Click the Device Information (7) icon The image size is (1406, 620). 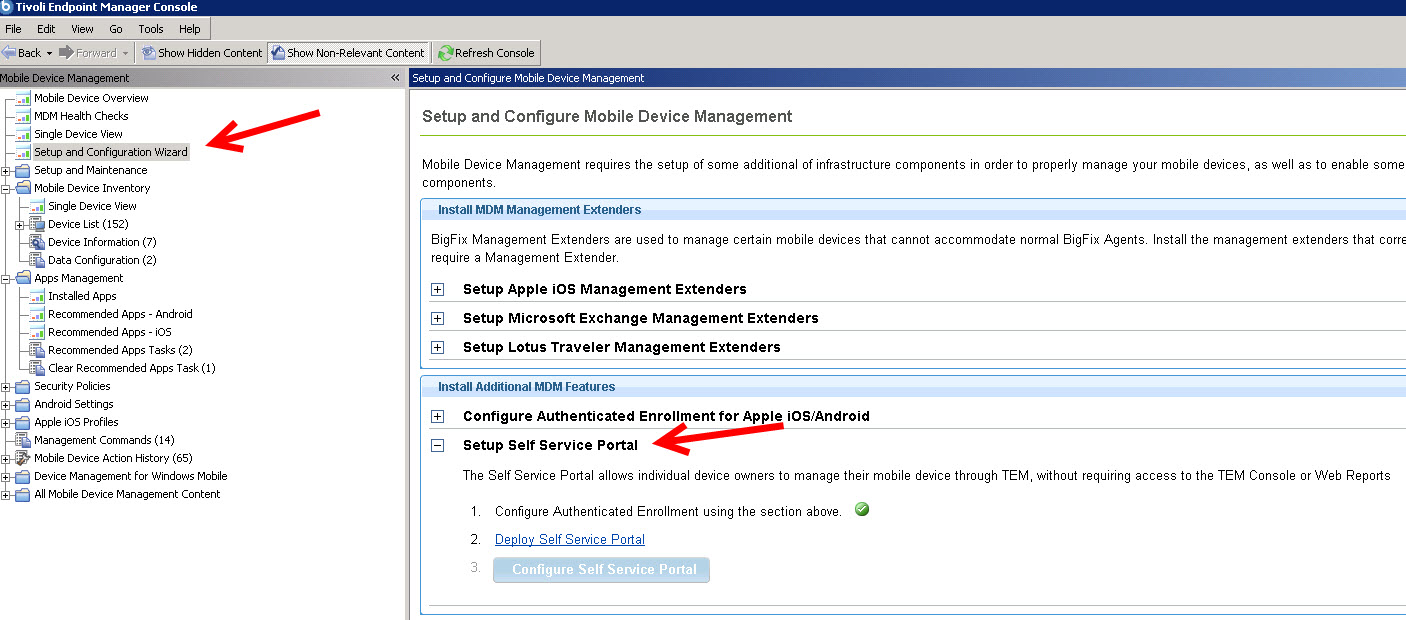37,242
